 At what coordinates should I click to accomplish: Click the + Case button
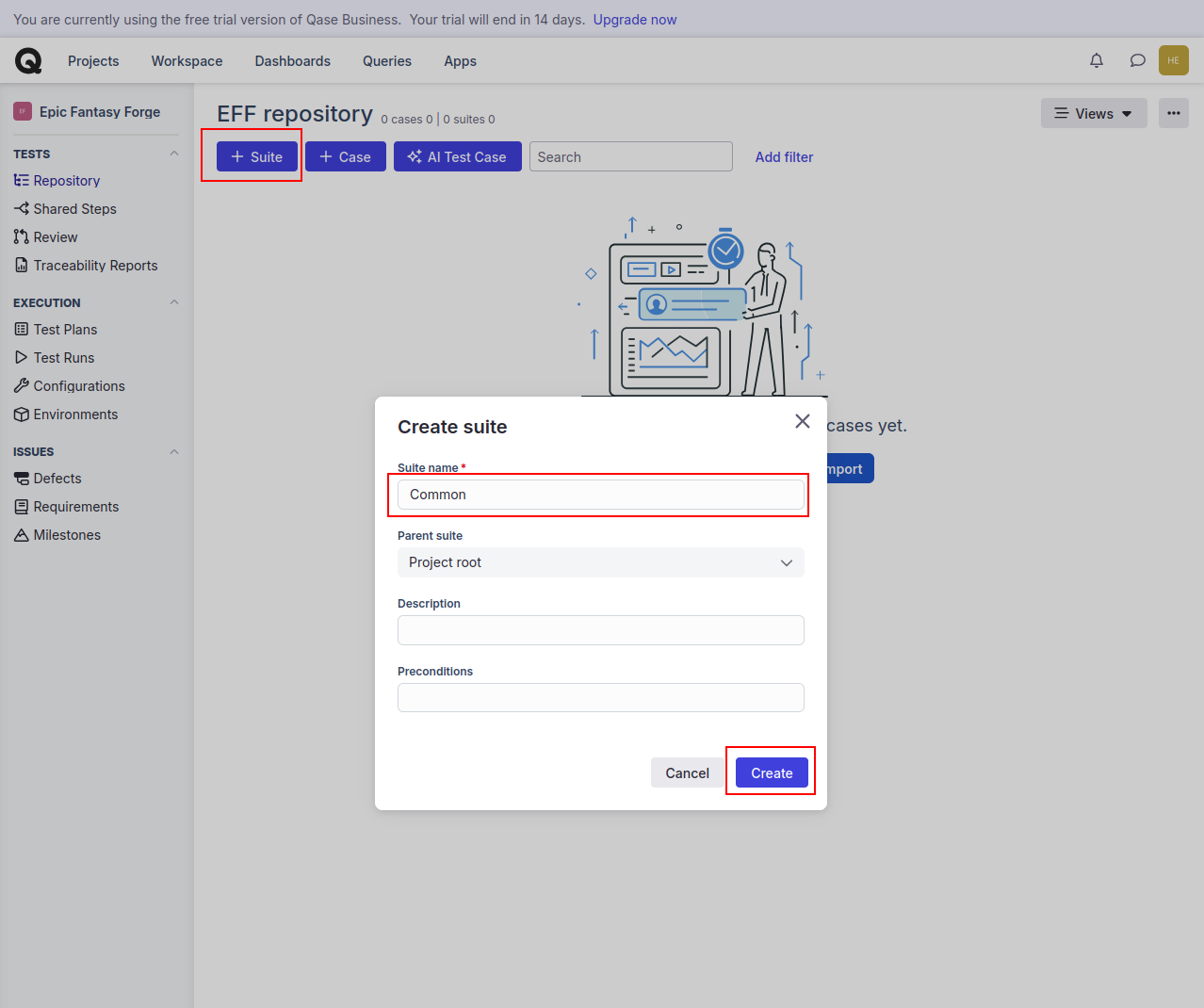(346, 156)
